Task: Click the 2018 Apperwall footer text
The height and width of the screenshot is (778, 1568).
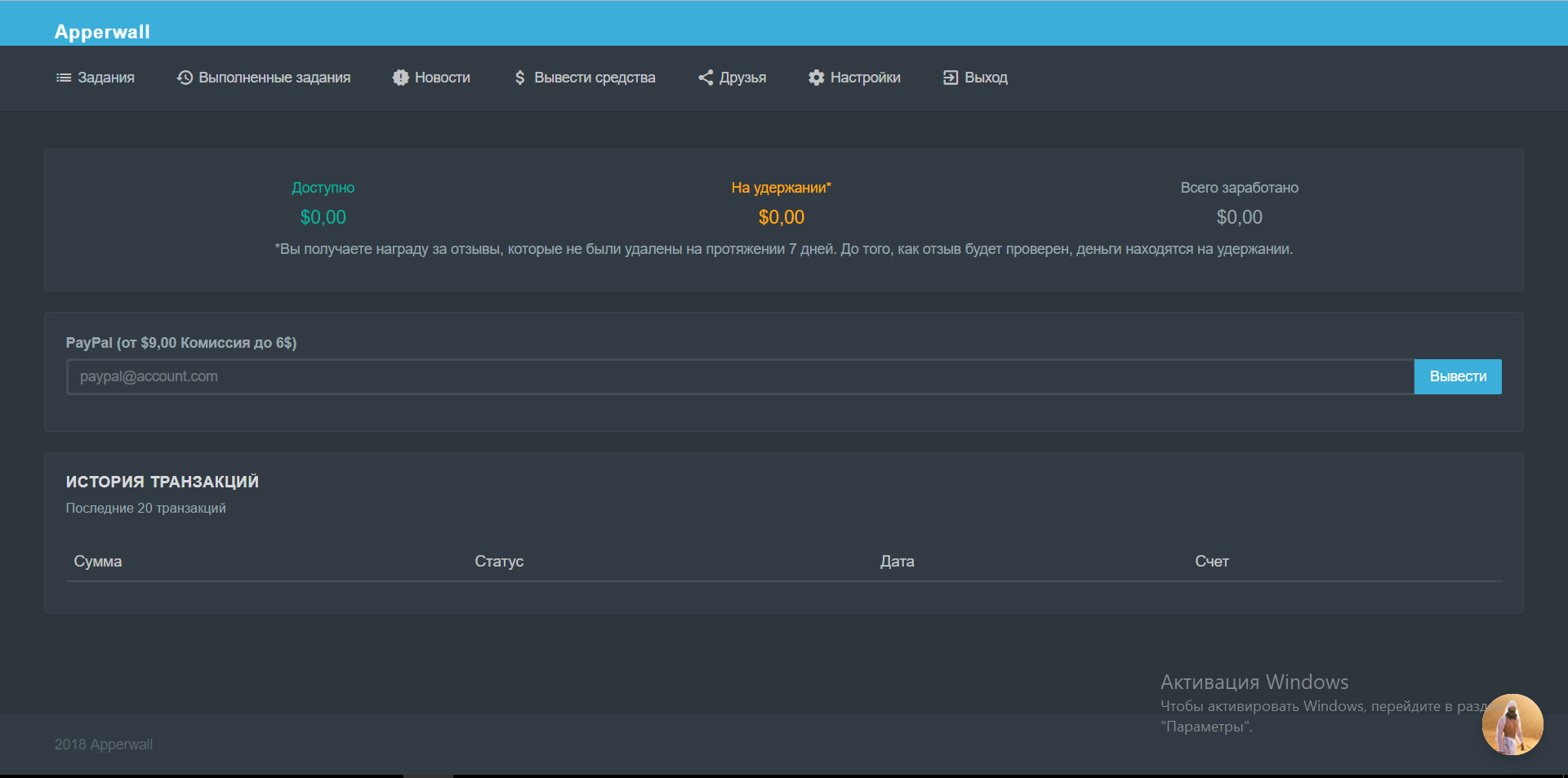Action: 104,745
